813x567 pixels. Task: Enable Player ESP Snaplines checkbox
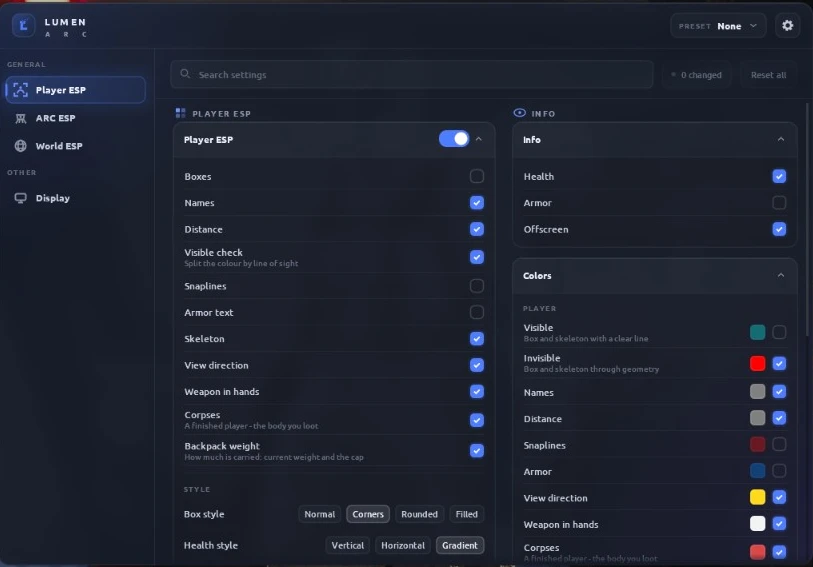tap(476, 286)
